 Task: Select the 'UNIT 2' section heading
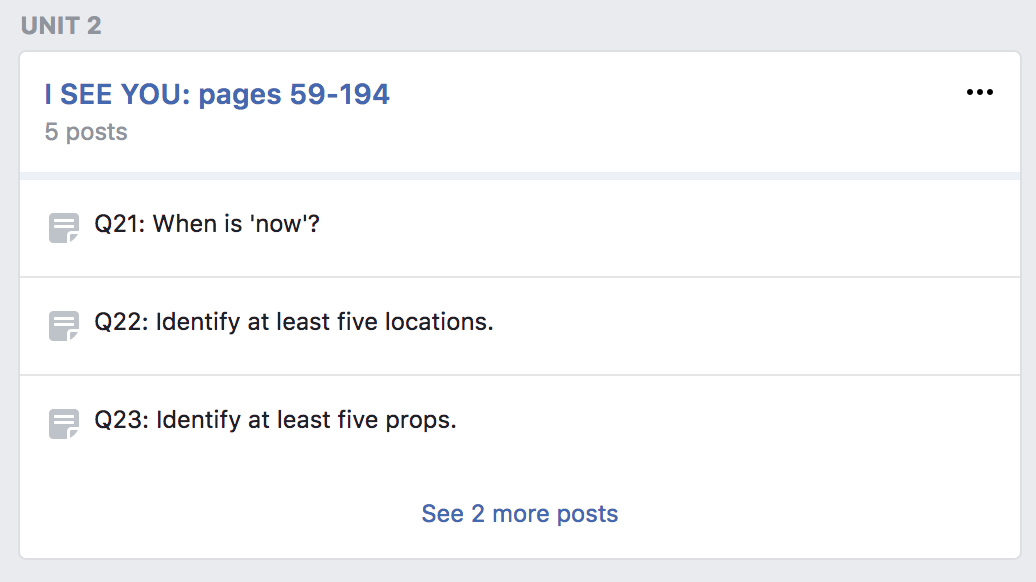(61, 26)
